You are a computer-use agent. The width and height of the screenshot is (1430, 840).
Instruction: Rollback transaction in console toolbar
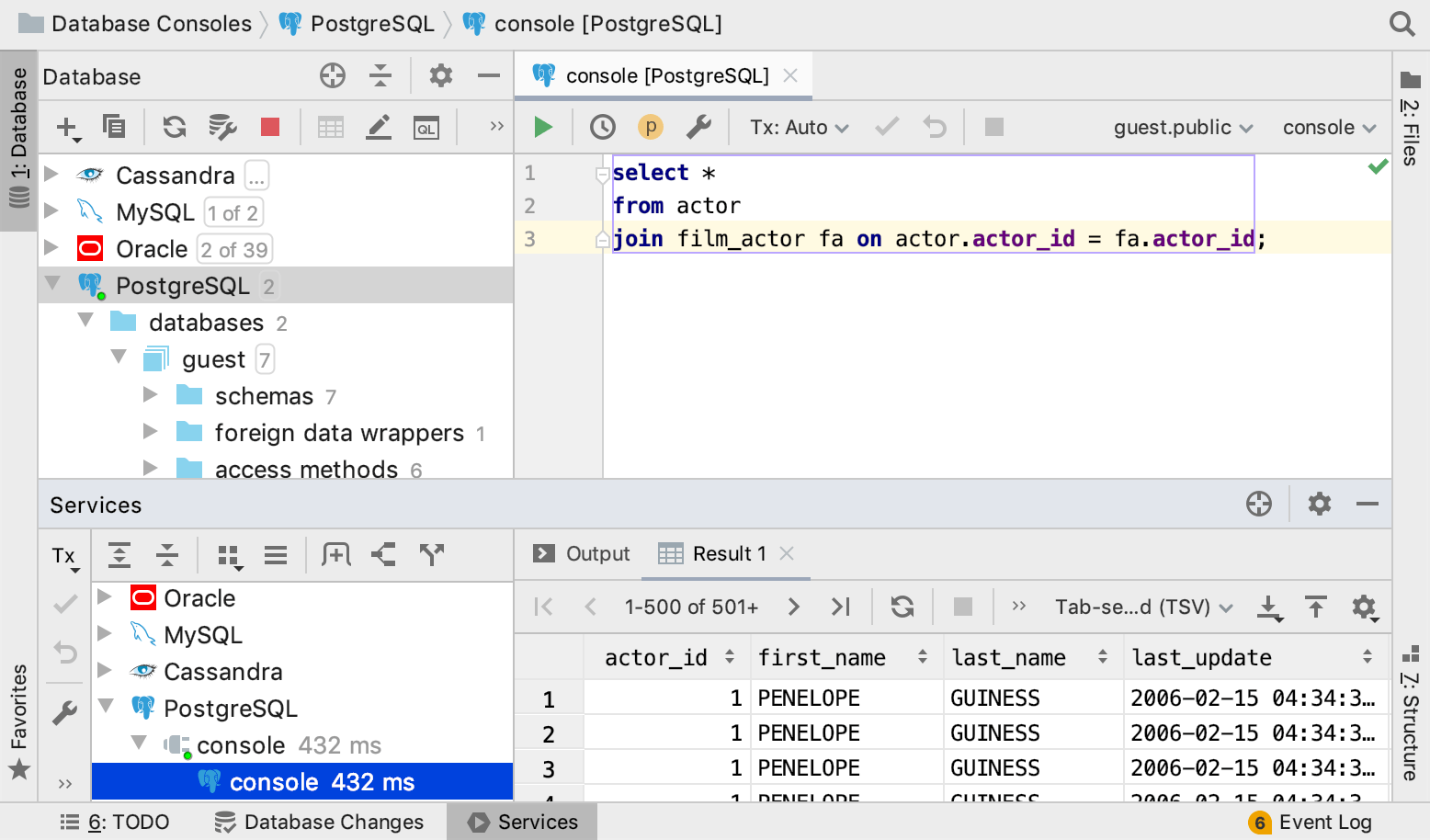[x=935, y=127]
